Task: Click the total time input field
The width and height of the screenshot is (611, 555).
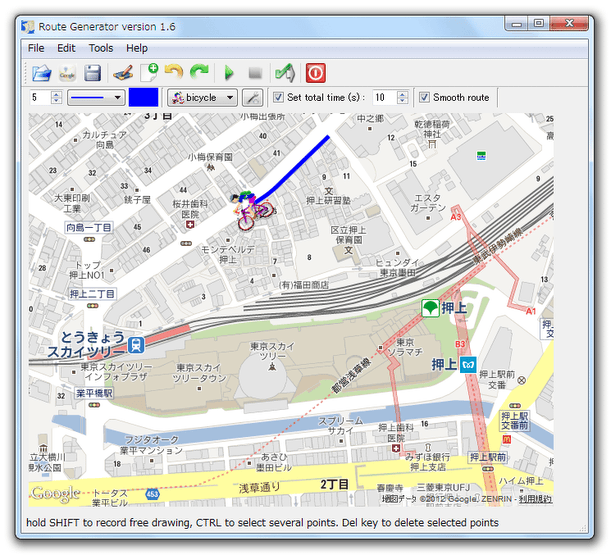Action: click(385, 97)
